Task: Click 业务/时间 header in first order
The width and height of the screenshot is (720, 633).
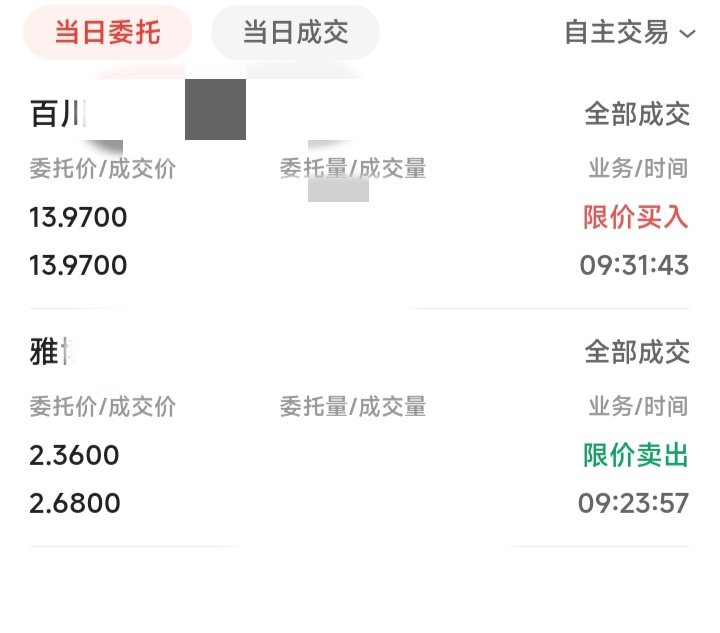Action: pos(638,168)
